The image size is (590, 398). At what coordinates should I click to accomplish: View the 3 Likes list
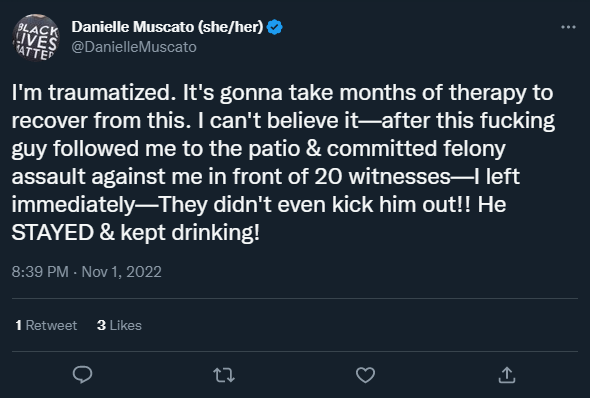pyautogui.click(x=119, y=325)
